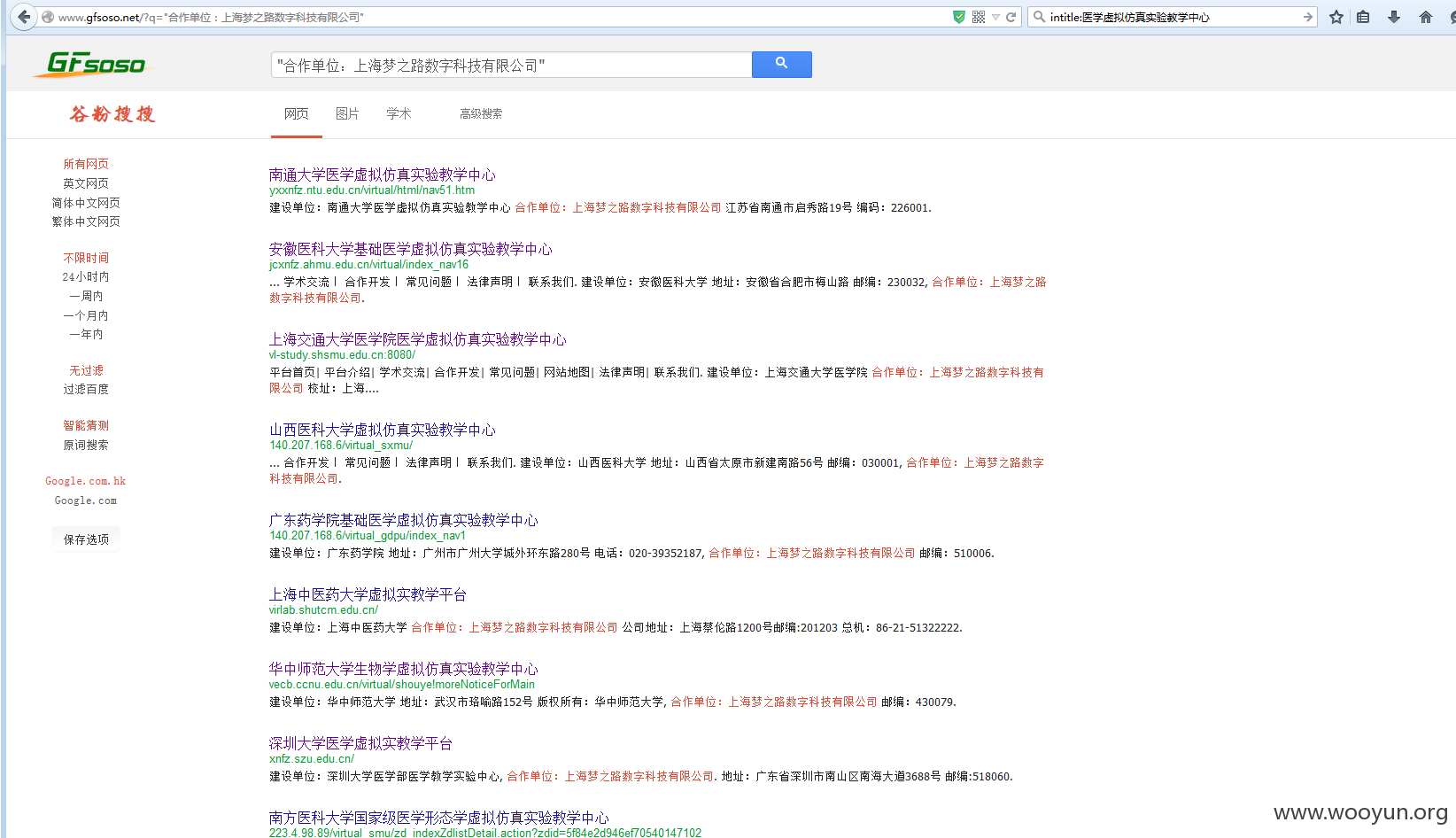
Task: Go to home page via house icon
Action: pyautogui.click(x=1426, y=17)
